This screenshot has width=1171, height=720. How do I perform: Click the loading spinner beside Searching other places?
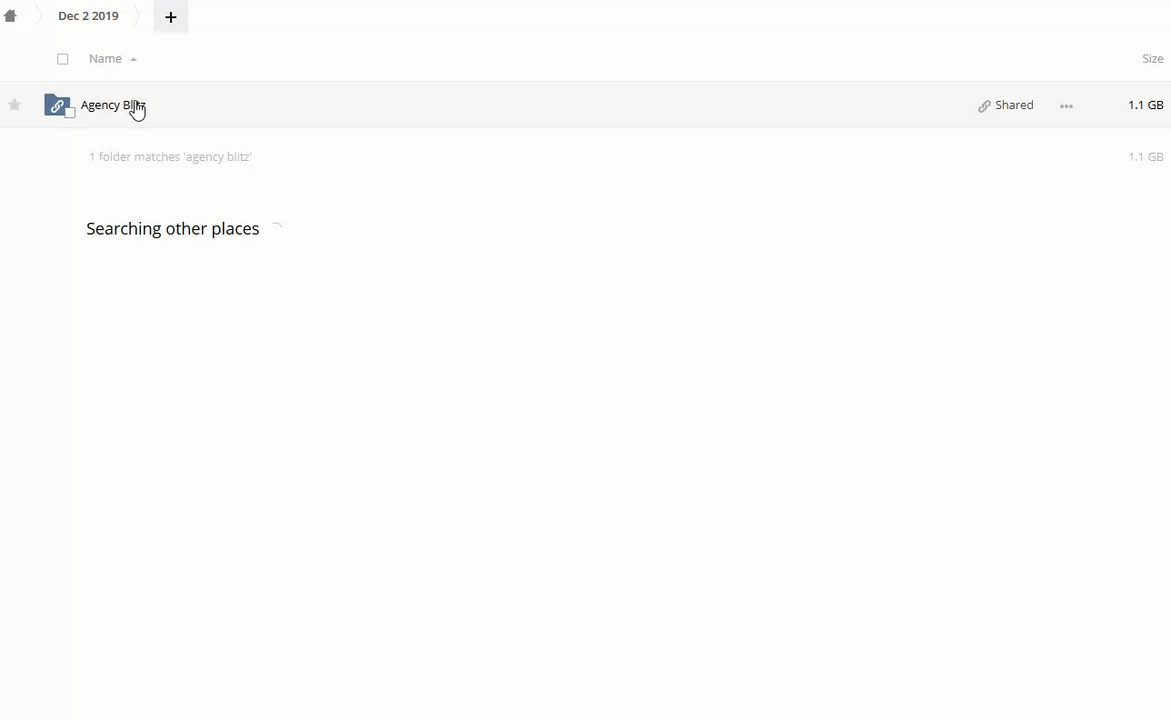click(278, 229)
